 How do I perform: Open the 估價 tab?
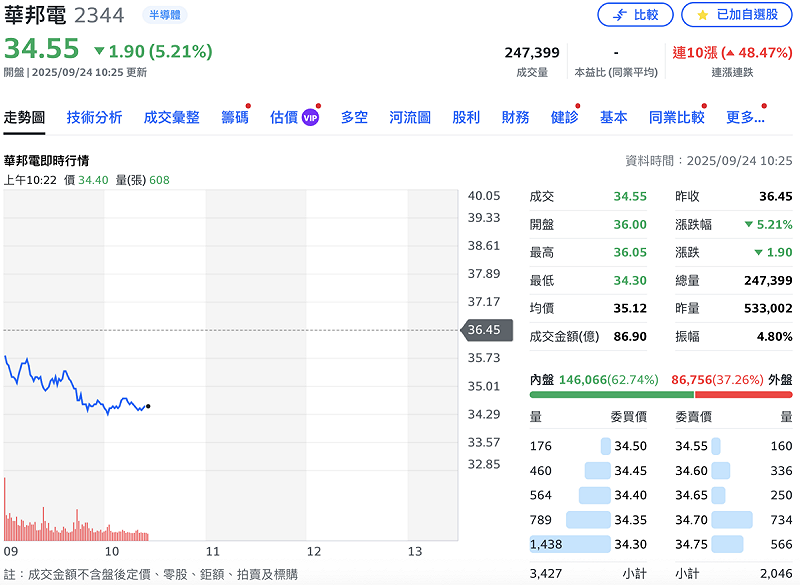click(284, 117)
